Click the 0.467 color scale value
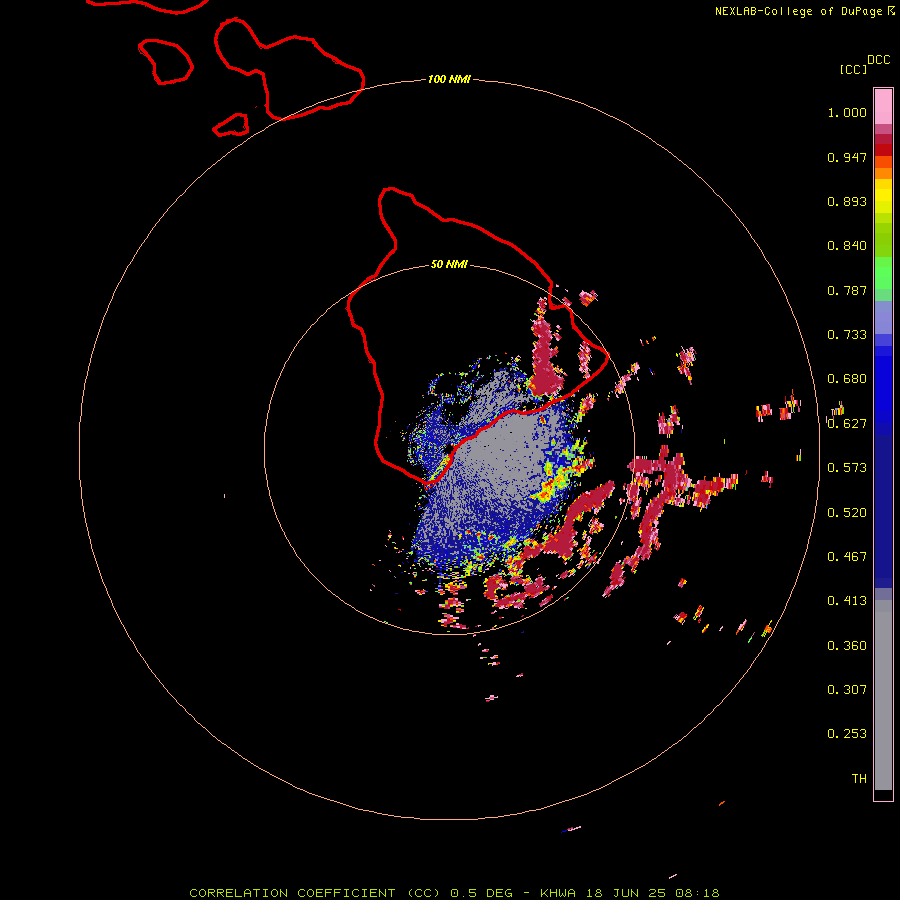The height and width of the screenshot is (900, 900). click(x=847, y=557)
